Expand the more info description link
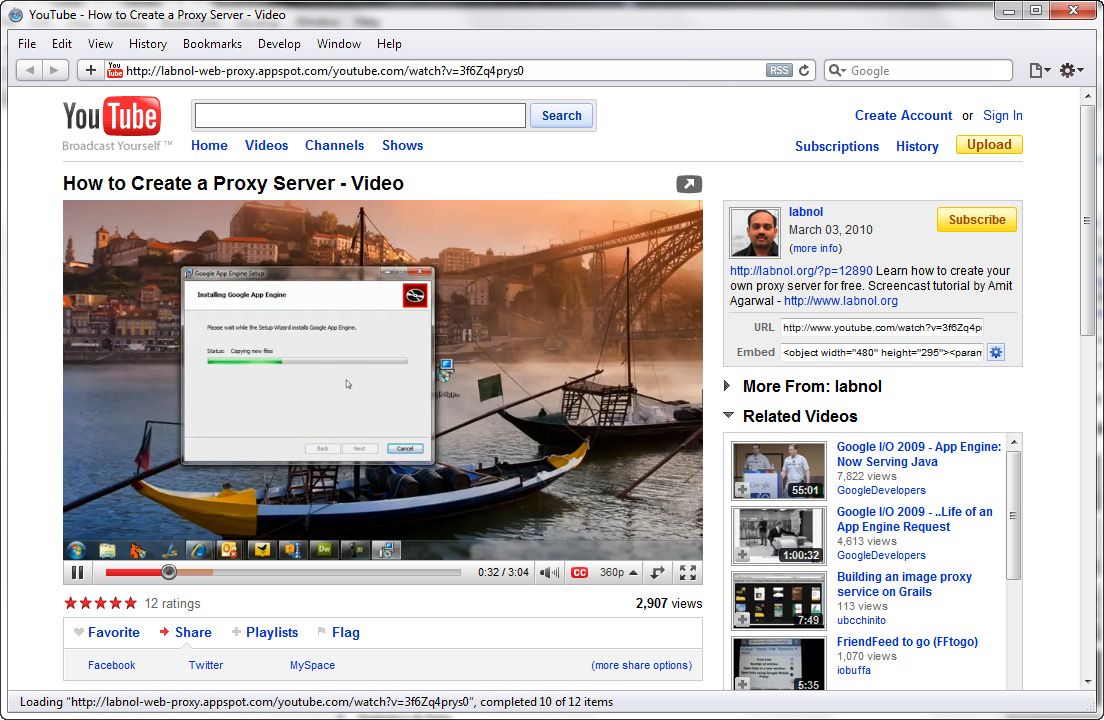Viewport: 1104px width, 720px height. pyautogui.click(x=815, y=248)
